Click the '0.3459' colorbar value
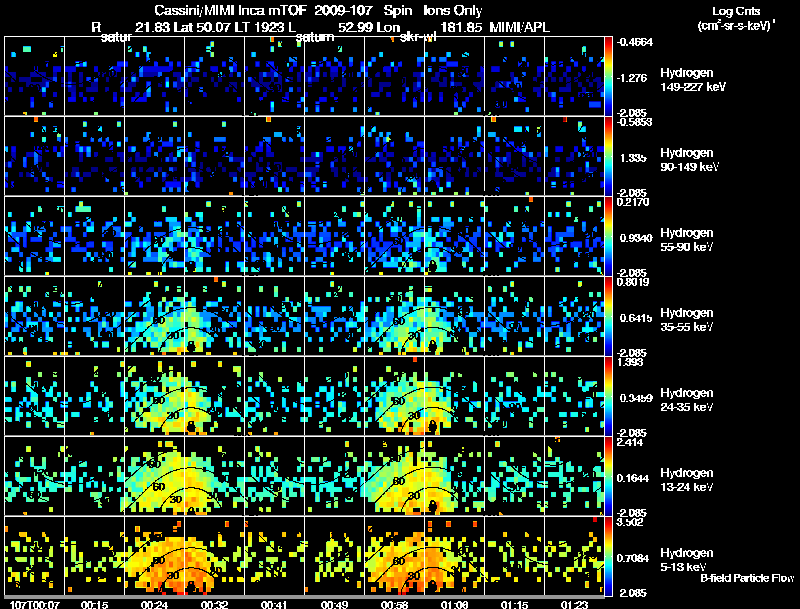Viewport: 800px width, 609px height. [x=636, y=398]
